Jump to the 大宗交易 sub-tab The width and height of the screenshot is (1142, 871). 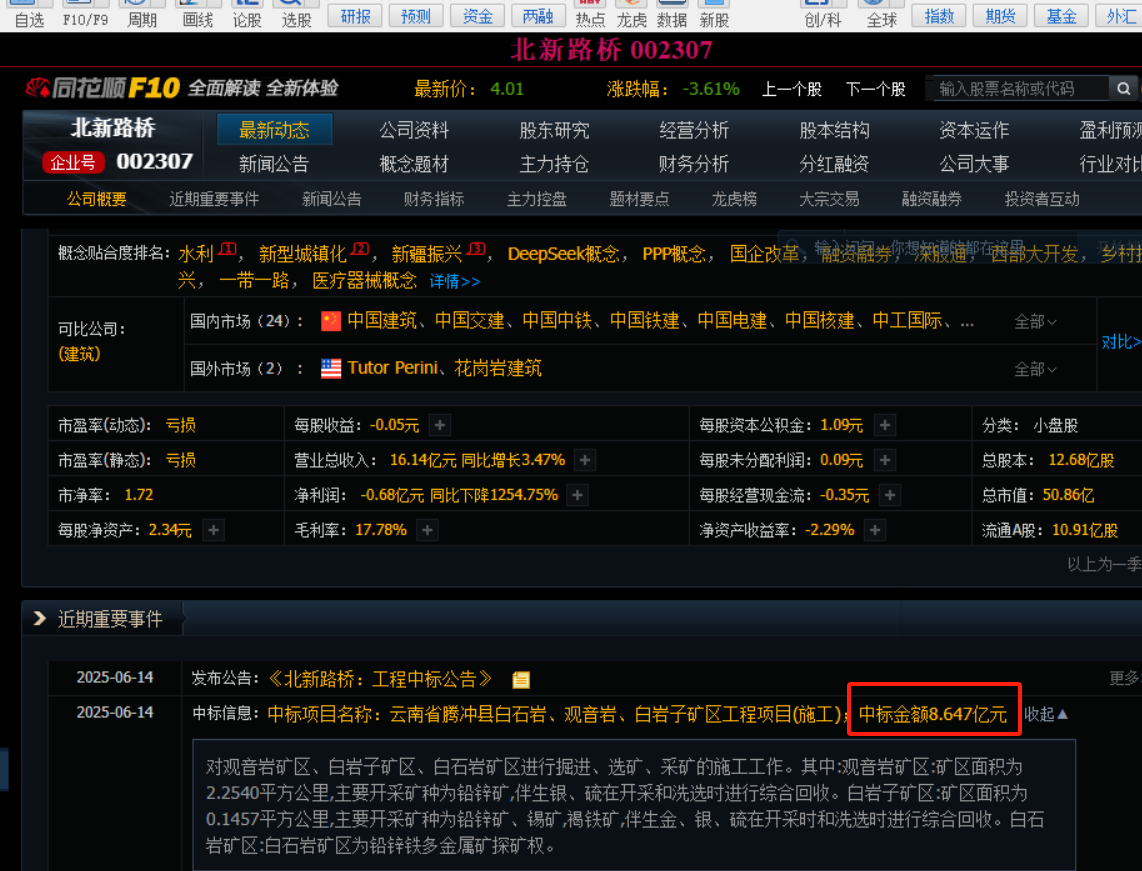coord(830,199)
